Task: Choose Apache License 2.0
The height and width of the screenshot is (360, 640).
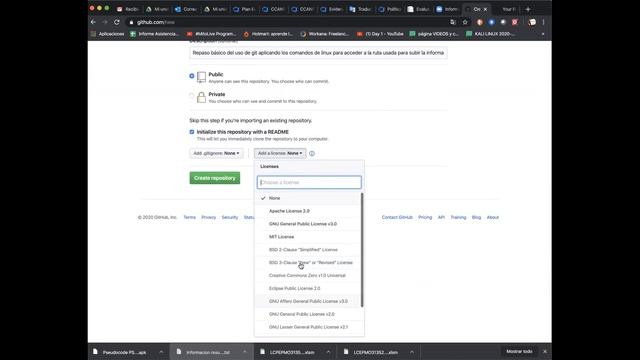Action: pyautogui.click(x=308, y=211)
